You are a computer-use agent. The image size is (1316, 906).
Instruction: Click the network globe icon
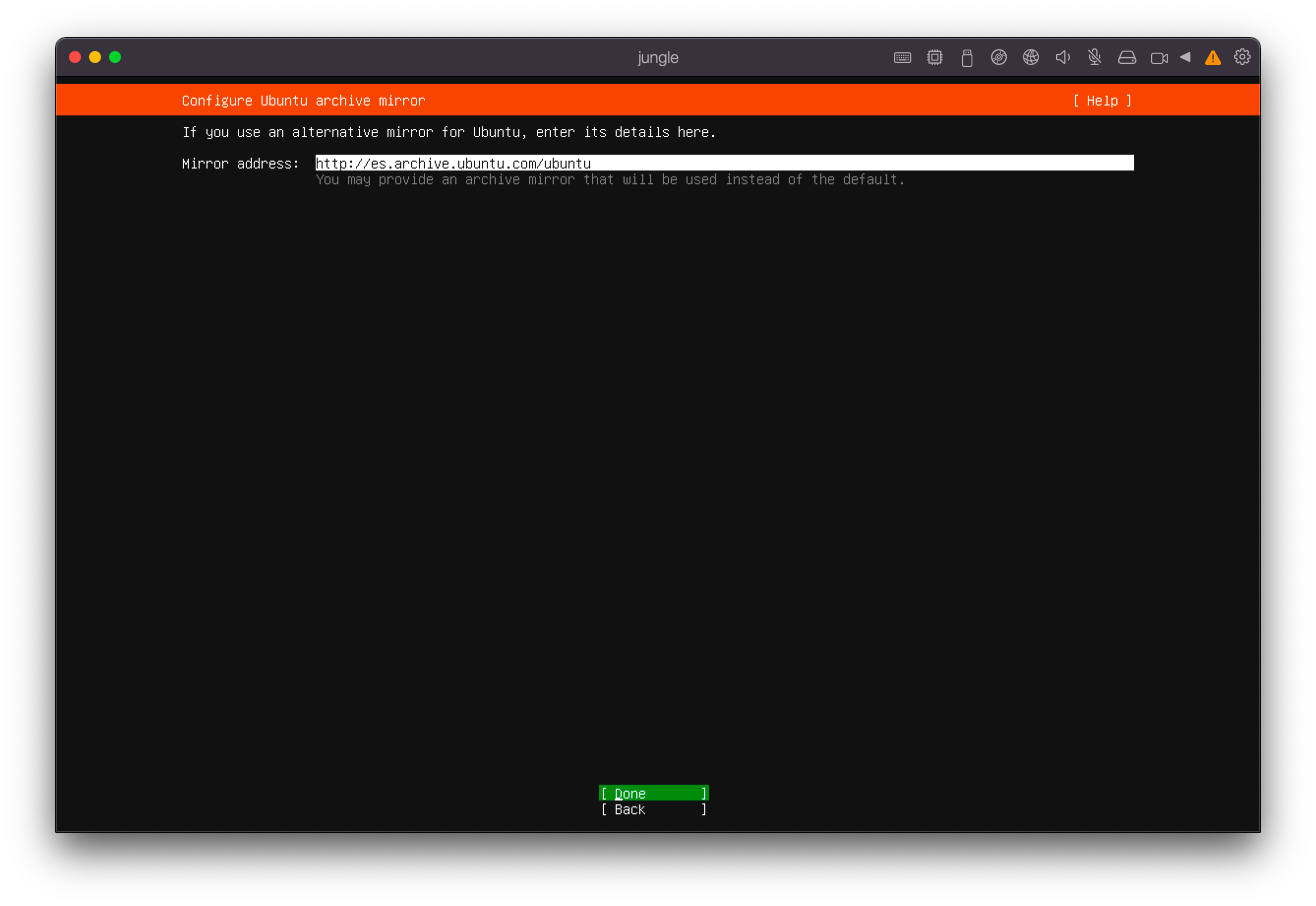point(1030,58)
